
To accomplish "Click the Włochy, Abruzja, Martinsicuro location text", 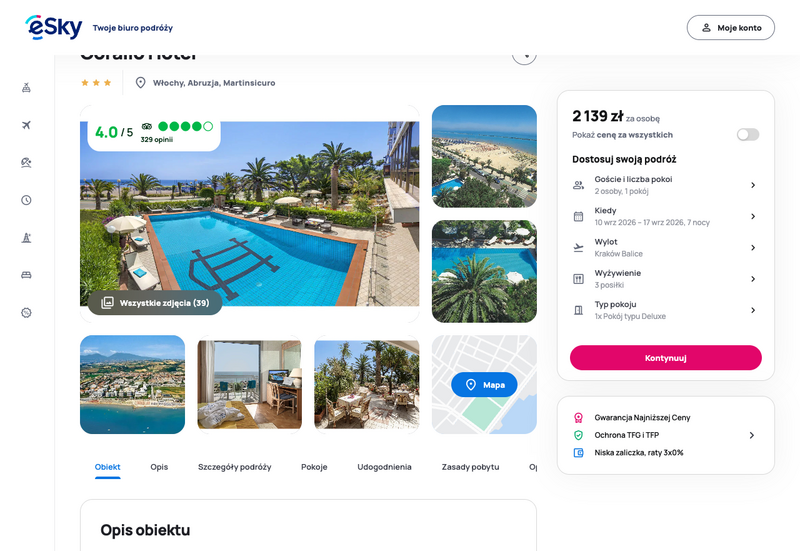I will [x=214, y=83].
